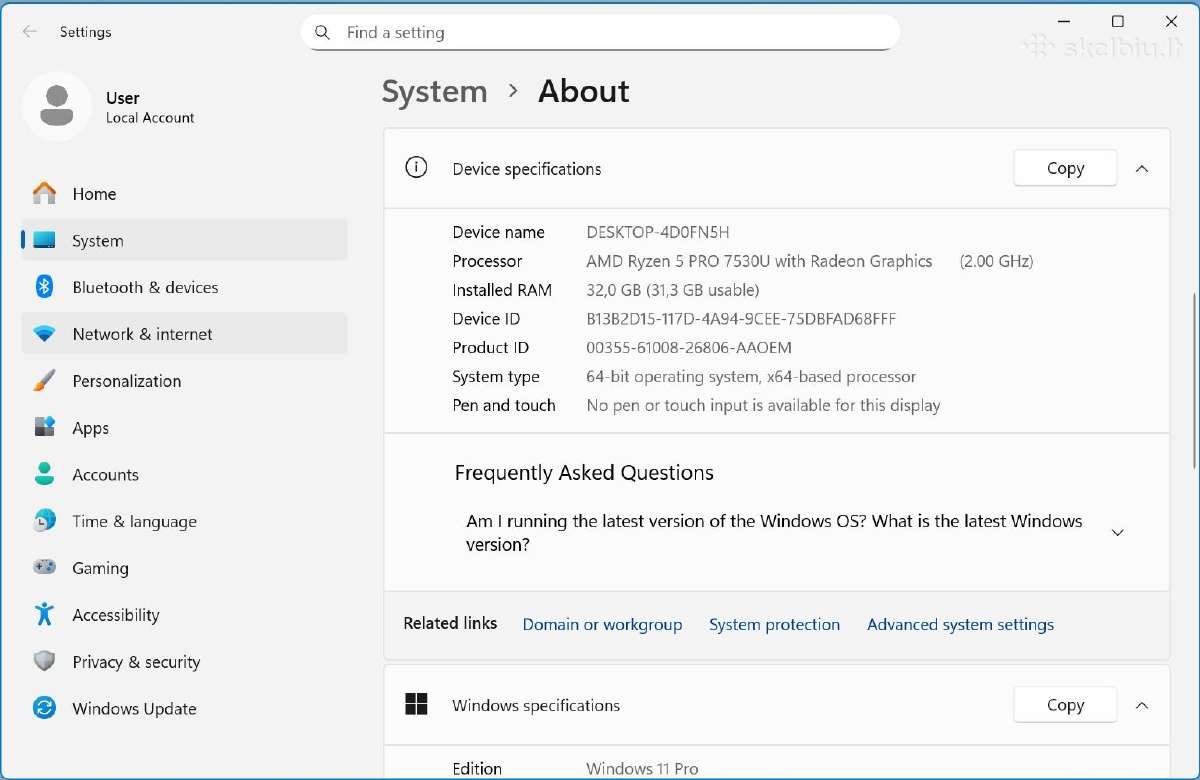Open Gaming settings page
This screenshot has height=780, width=1200.
184,567
